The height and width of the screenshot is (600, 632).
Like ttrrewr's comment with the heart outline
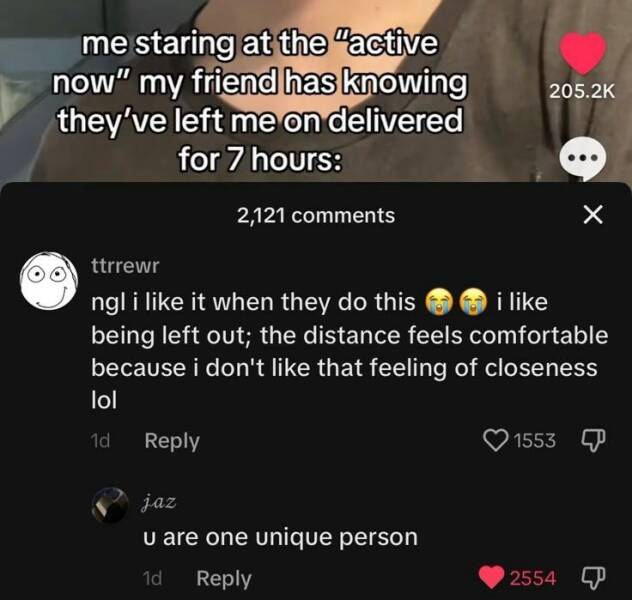pyautogui.click(x=495, y=440)
